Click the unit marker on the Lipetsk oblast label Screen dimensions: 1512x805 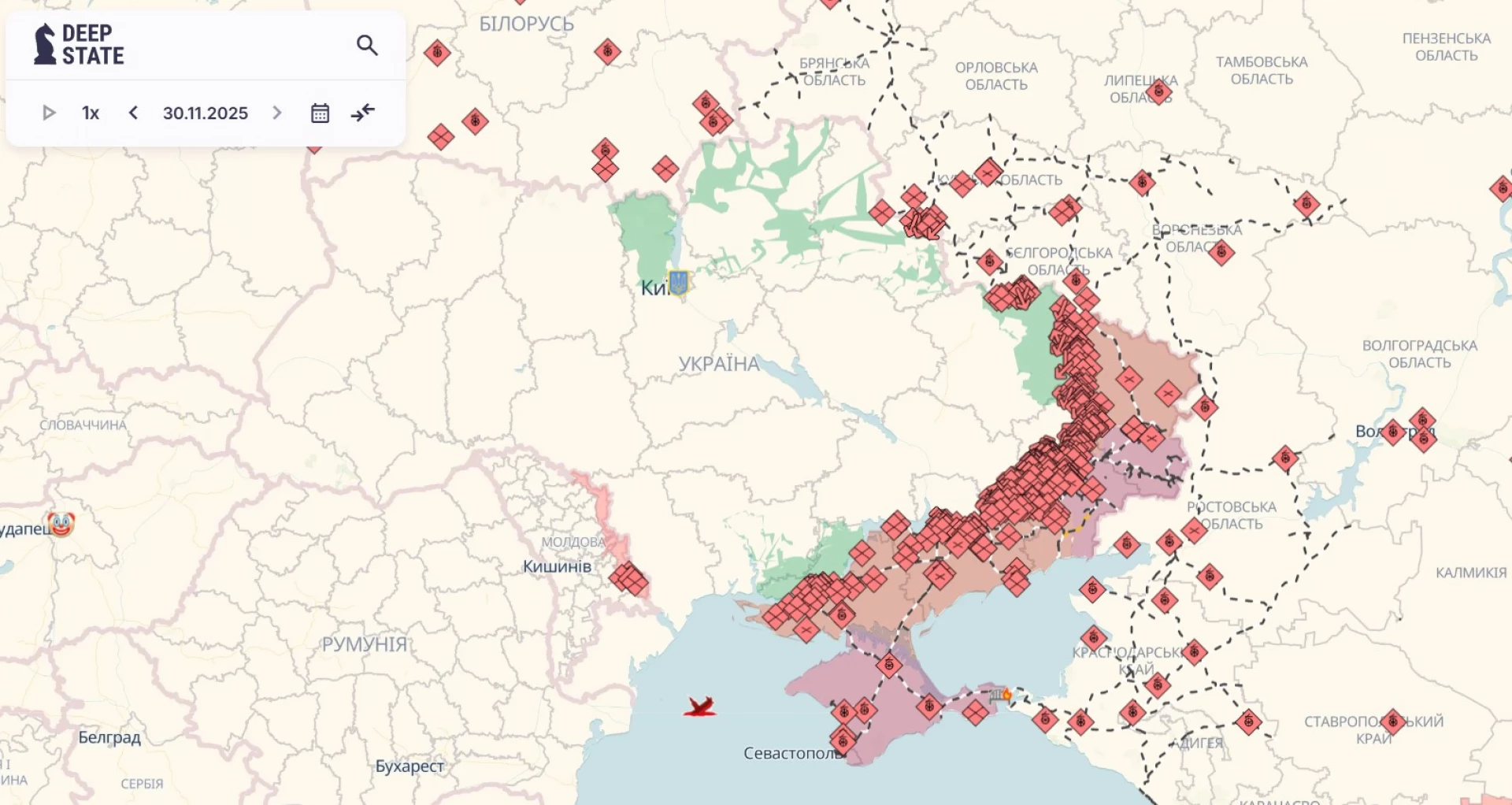(x=1158, y=92)
